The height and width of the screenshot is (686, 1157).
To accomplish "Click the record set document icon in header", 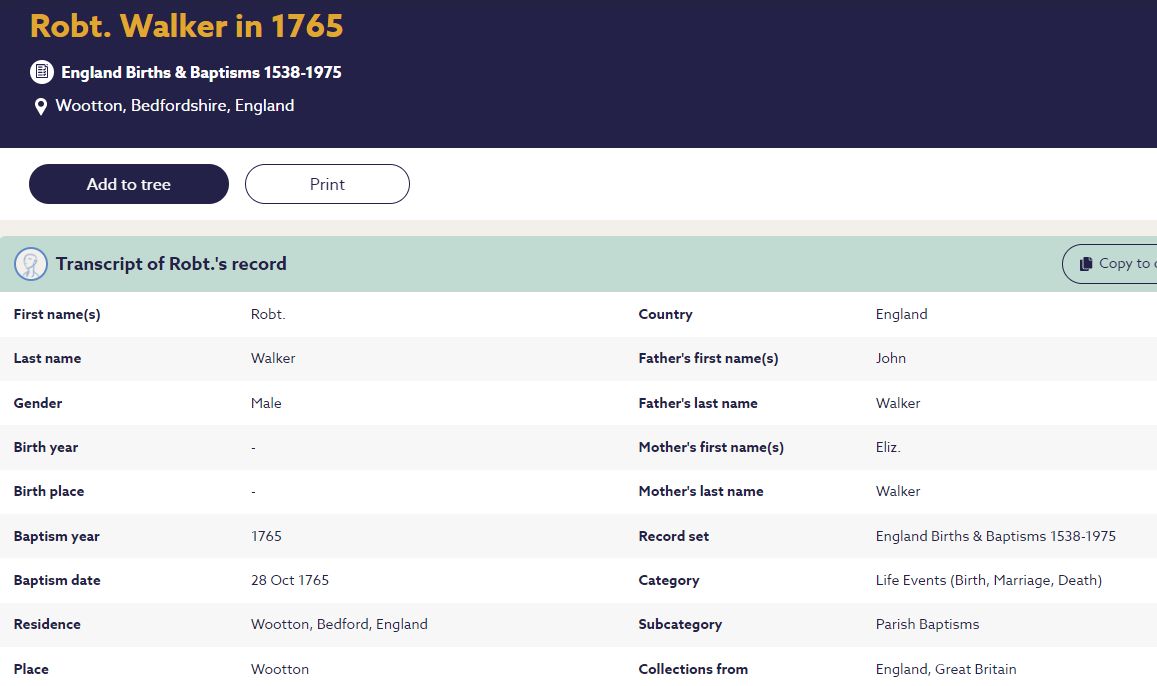I will click(x=41, y=72).
